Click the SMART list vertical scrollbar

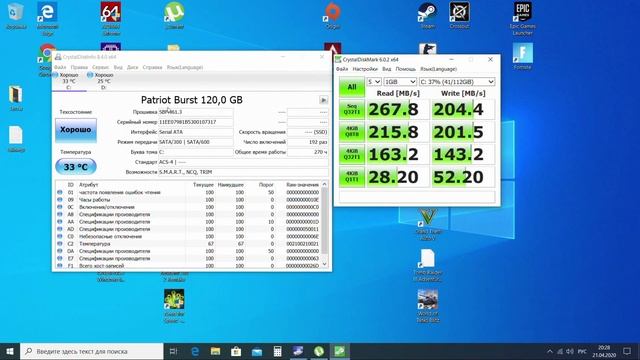[324, 220]
